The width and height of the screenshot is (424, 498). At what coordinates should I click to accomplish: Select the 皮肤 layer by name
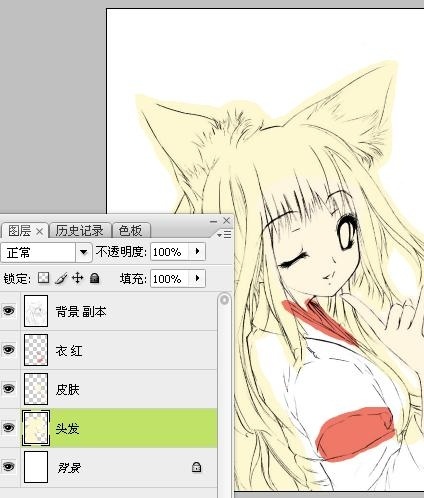click(x=68, y=389)
